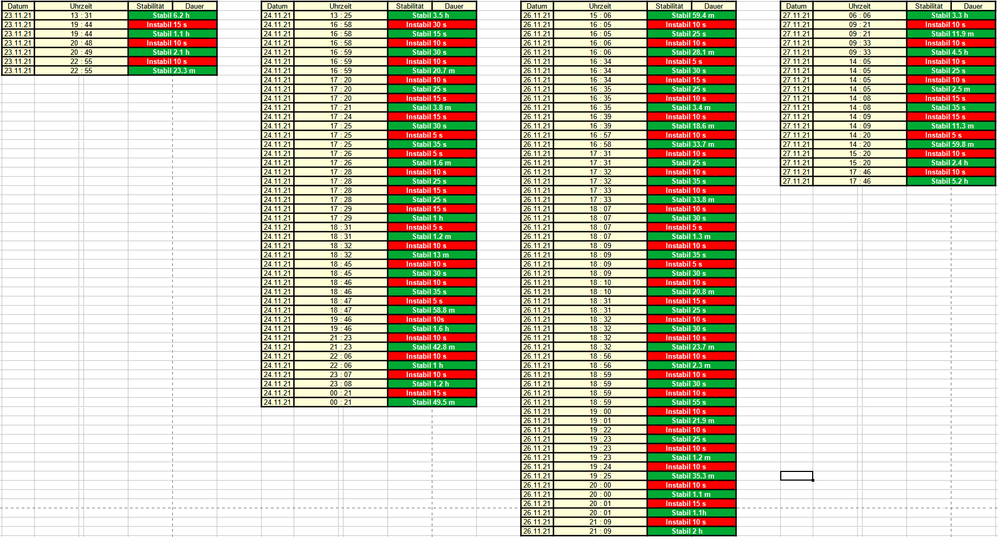
Task: Select the 'Stabil 1.6 m' cell
Action: pyautogui.click(x=432, y=163)
